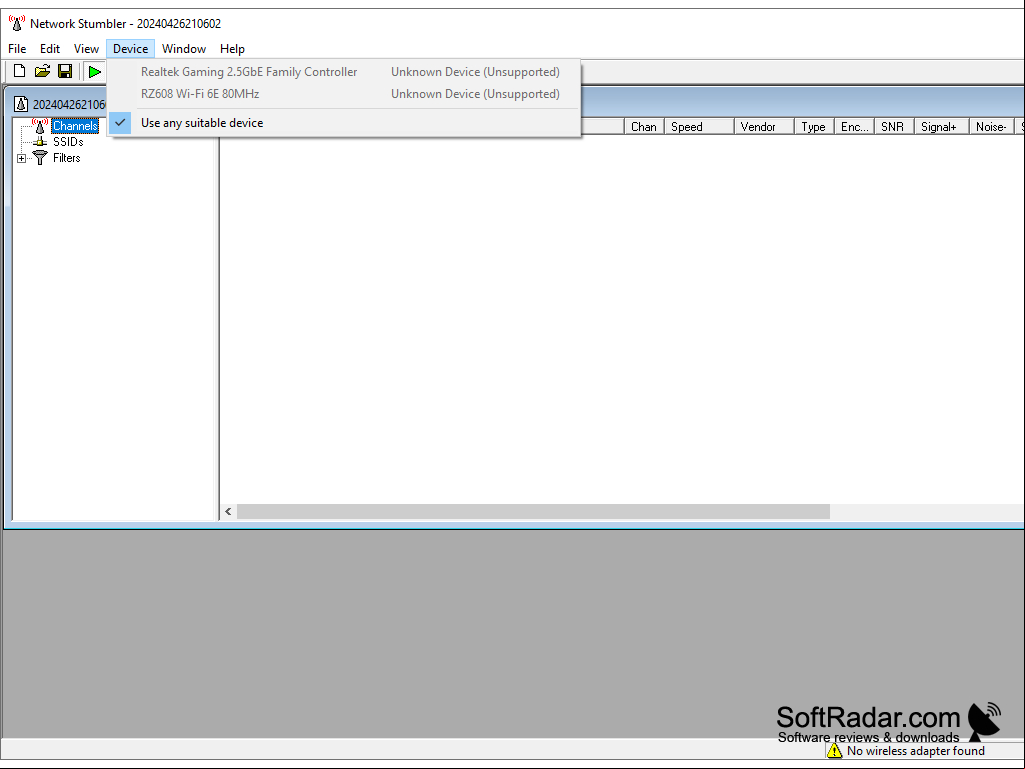
Task: Close the Device menu
Action: pos(131,49)
